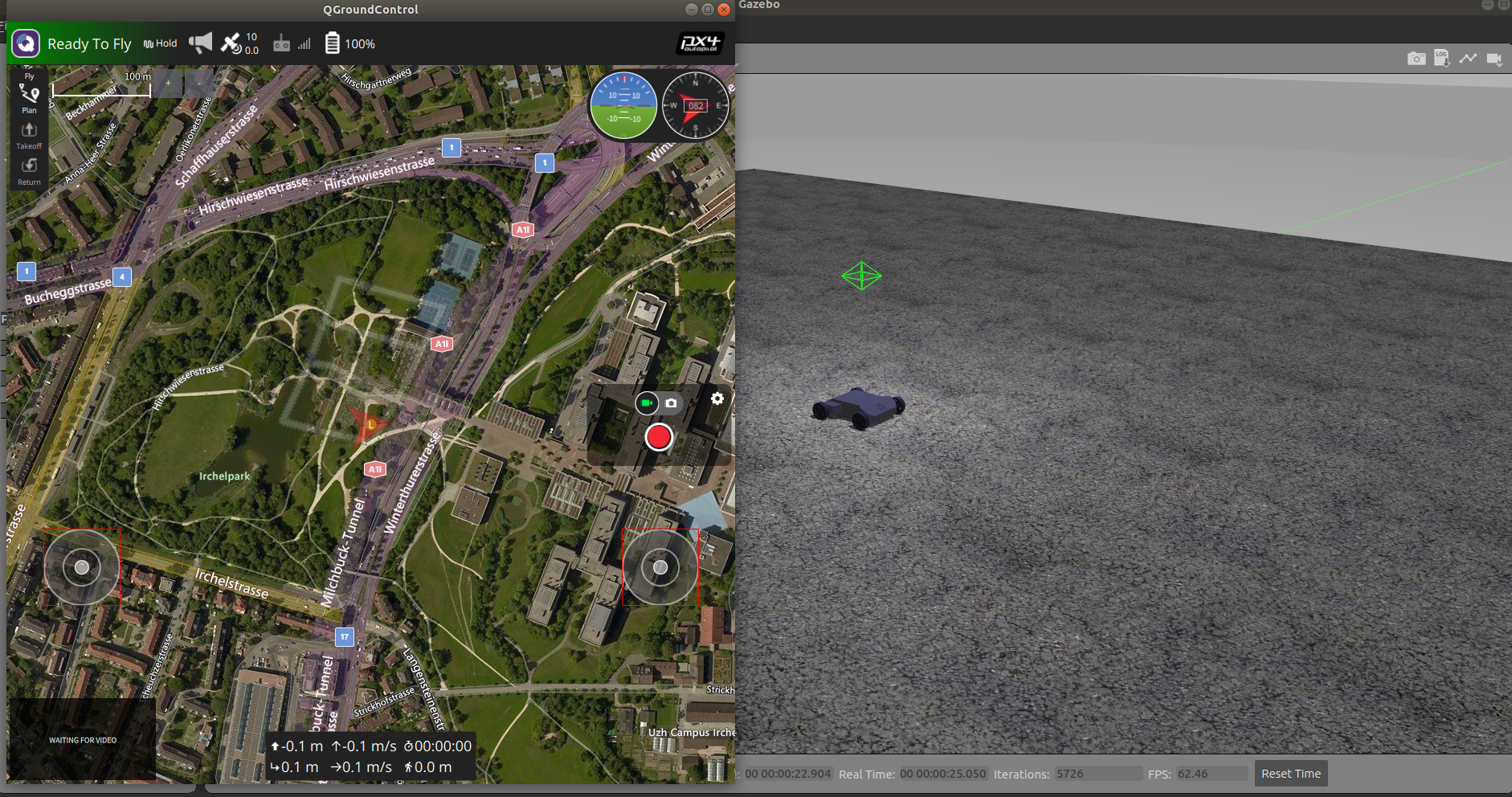Click the Reset Time button in Gazebo

[x=1291, y=774]
